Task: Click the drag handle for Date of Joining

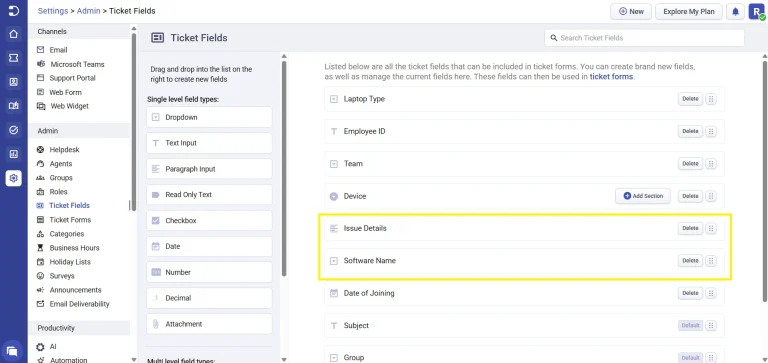Action: tap(711, 293)
